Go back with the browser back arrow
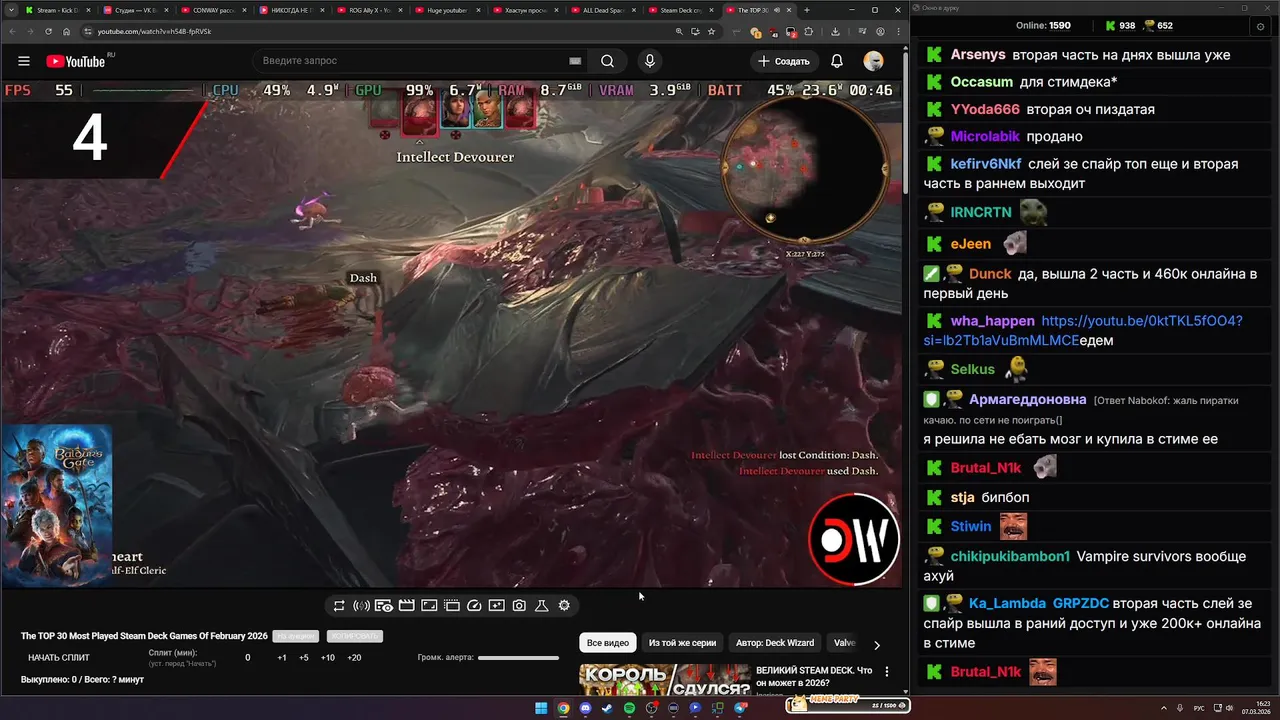This screenshot has height=720, width=1280. (x=14, y=31)
